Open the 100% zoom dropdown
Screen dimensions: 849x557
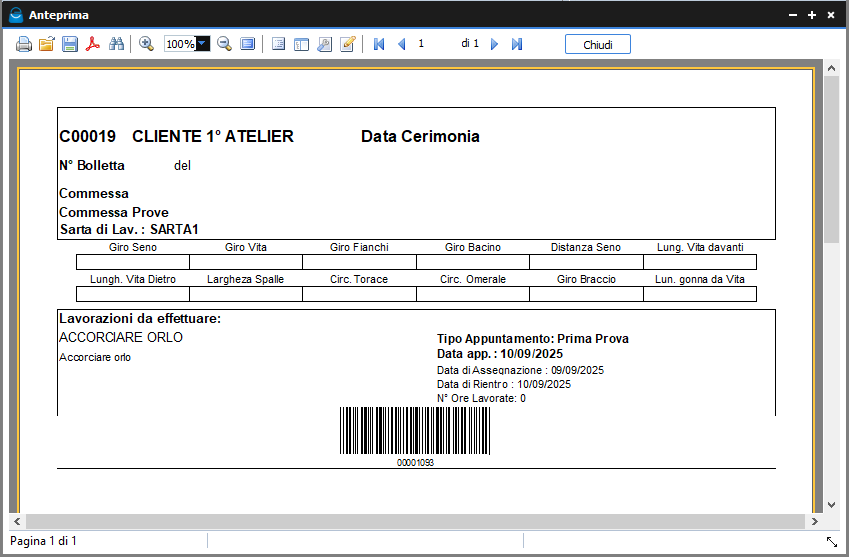203,44
